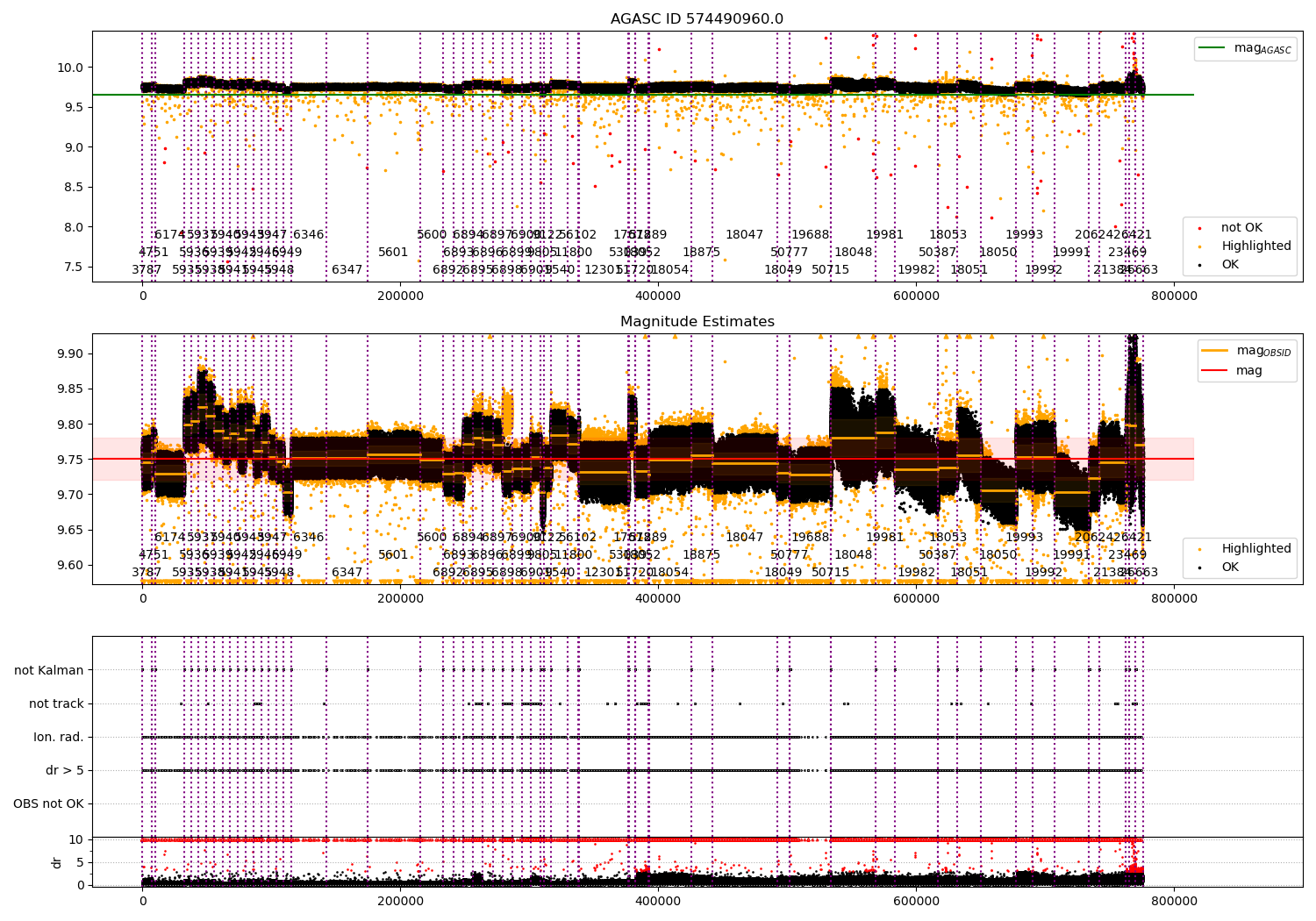Click the 'not OK' legend entry in top plot
The width and height of the screenshot is (1316, 921).
tap(1241, 227)
